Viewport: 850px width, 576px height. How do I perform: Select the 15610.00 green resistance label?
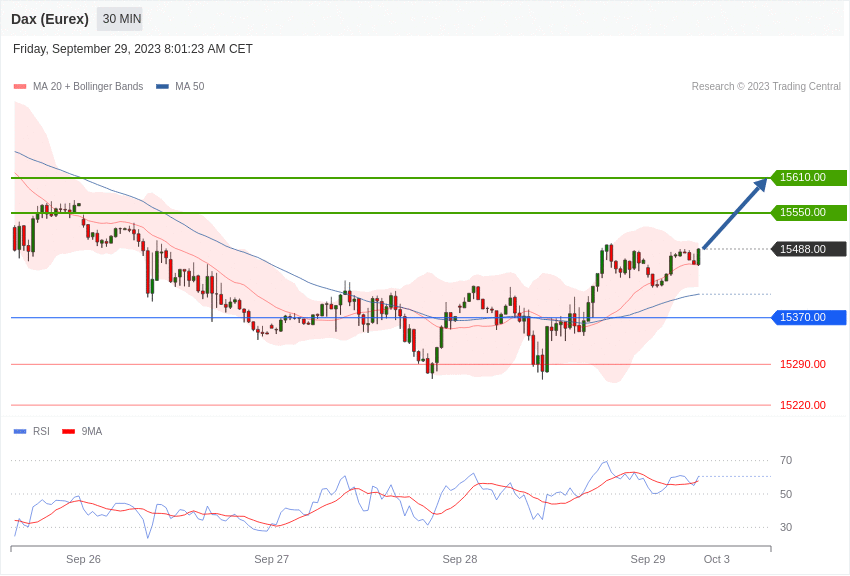click(808, 178)
